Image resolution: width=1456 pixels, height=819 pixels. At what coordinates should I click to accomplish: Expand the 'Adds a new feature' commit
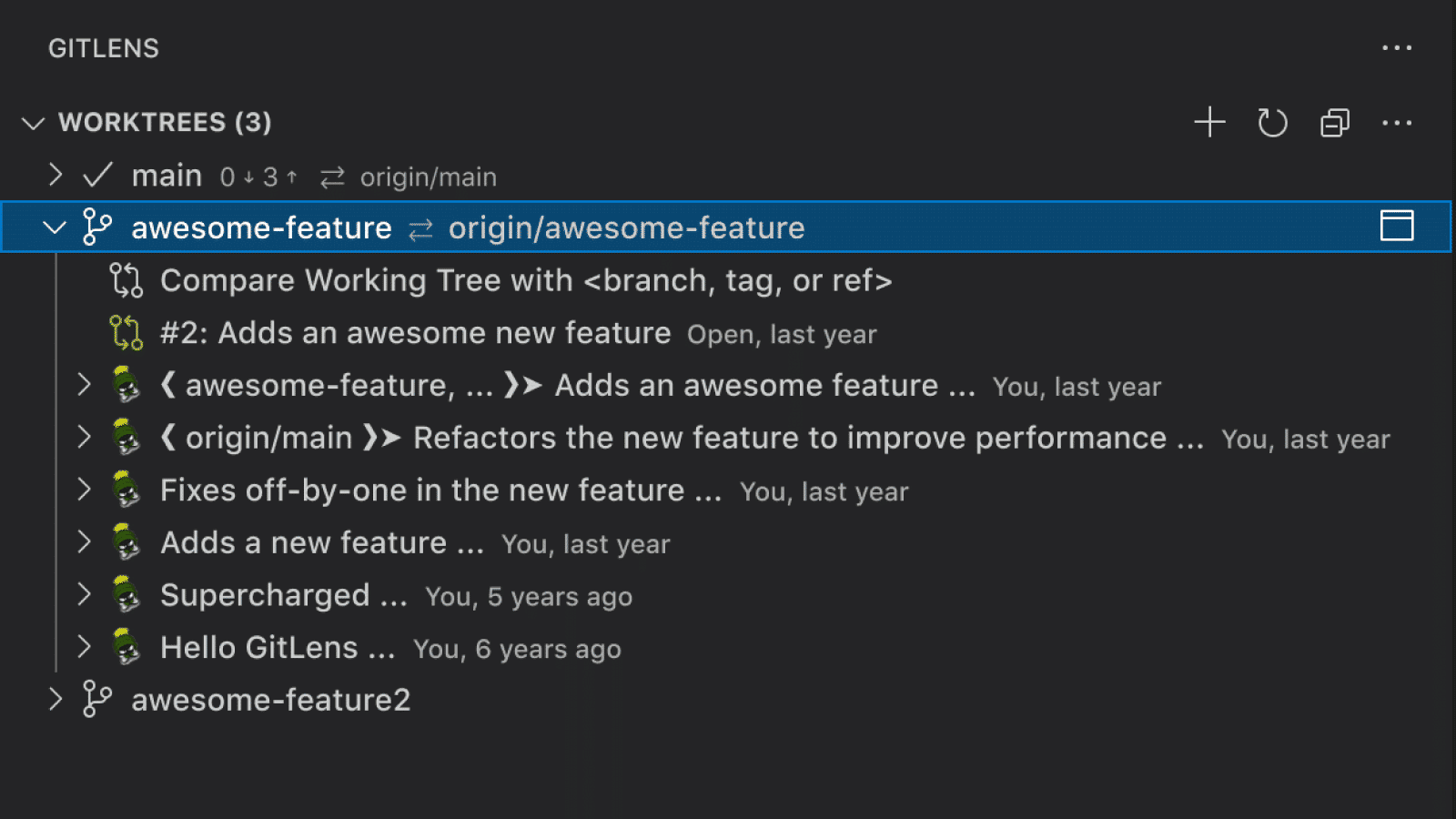tap(84, 542)
